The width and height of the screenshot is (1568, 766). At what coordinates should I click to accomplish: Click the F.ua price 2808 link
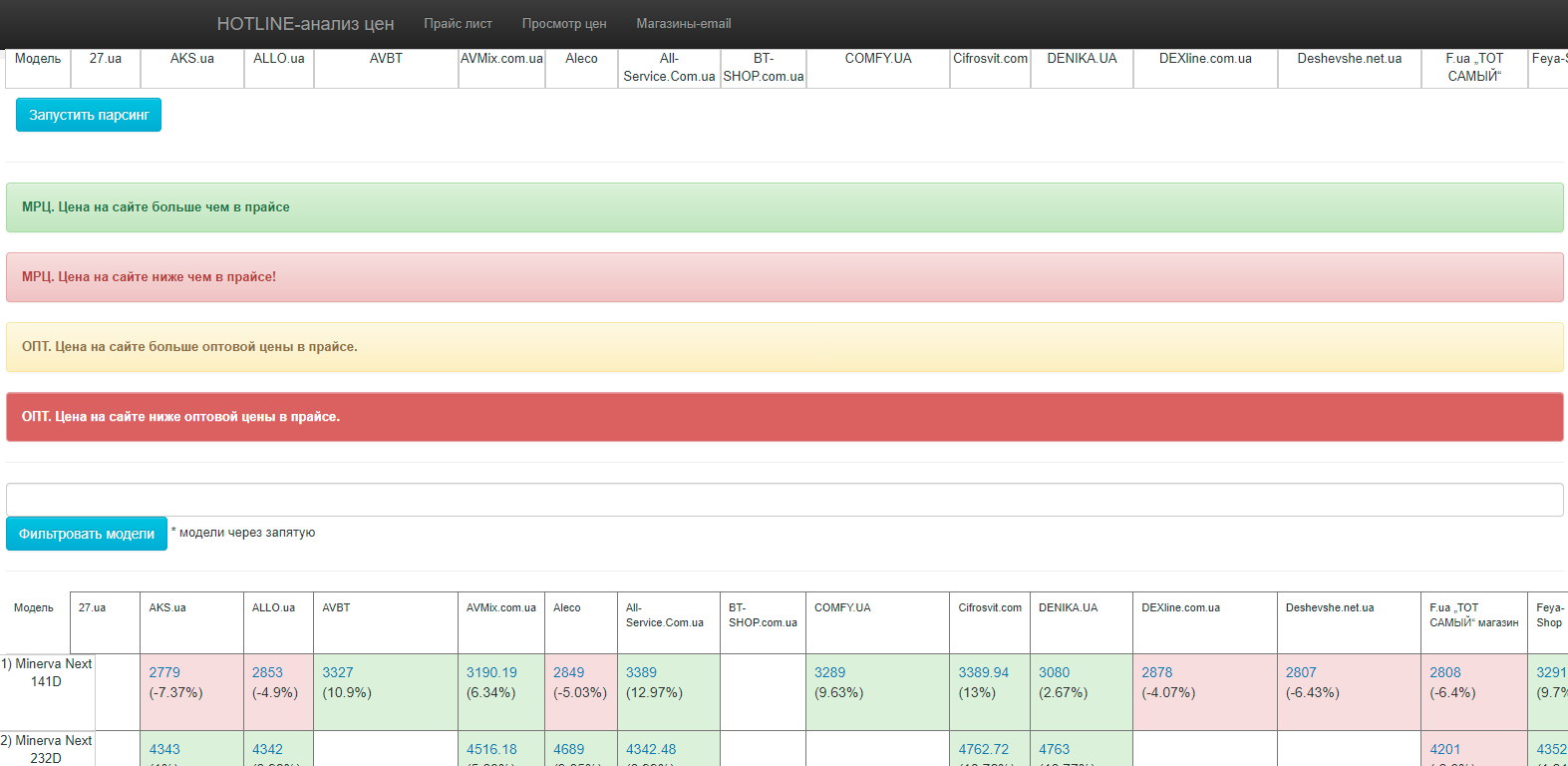coord(1444,672)
